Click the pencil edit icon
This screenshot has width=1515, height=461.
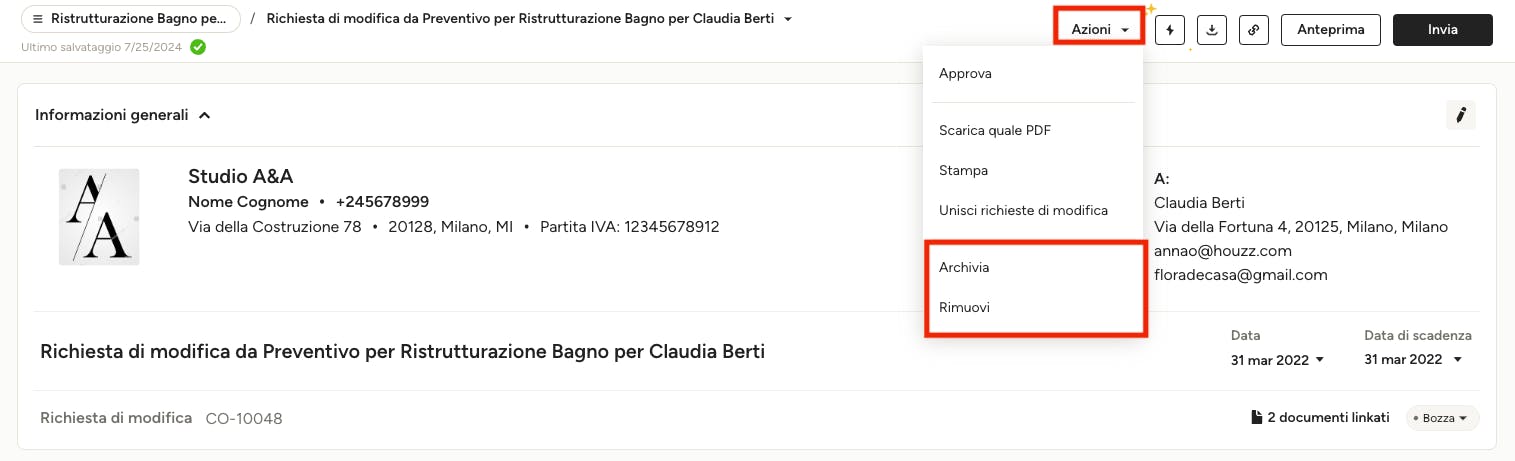(x=1461, y=115)
